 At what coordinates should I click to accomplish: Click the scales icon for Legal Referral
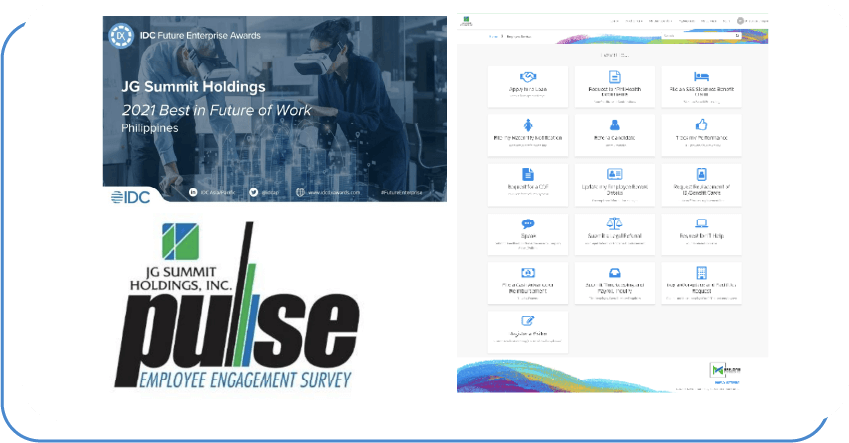[x=615, y=223]
